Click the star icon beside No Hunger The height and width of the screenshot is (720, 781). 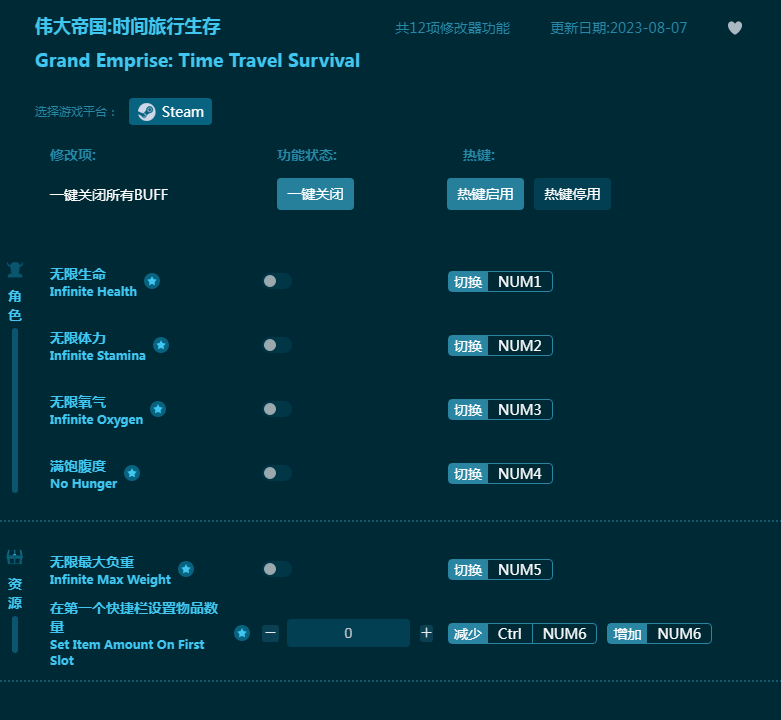132,473
